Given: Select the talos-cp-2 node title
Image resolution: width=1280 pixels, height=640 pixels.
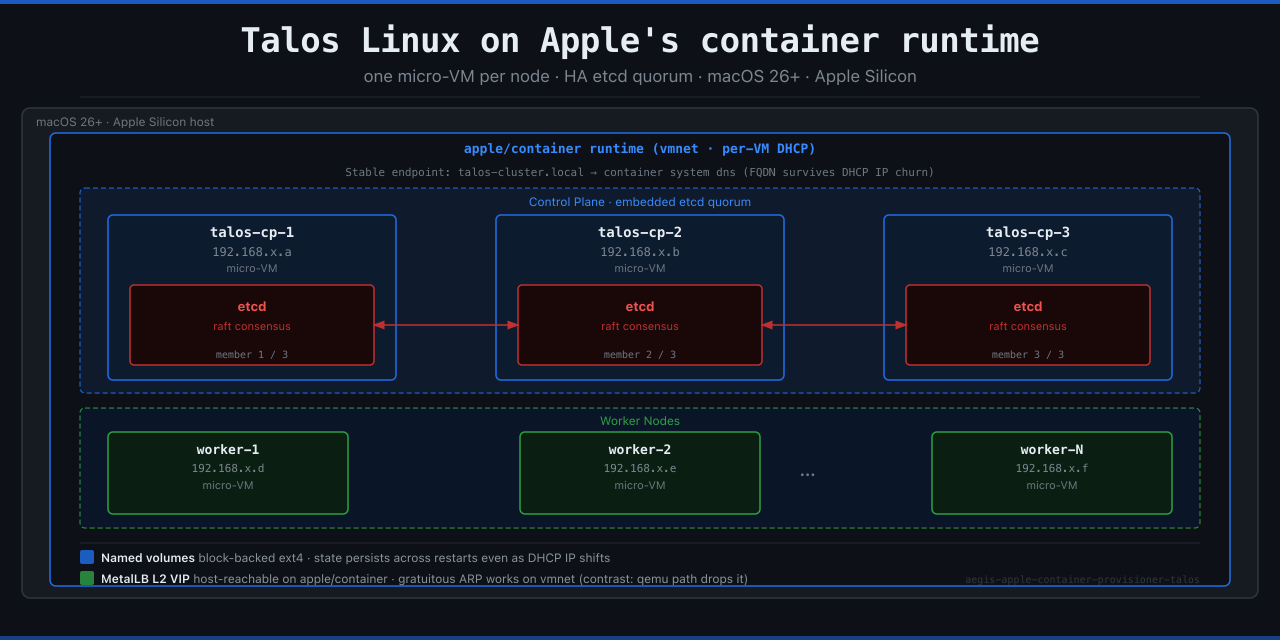Looking at the screenshot, I should (640, 232).
